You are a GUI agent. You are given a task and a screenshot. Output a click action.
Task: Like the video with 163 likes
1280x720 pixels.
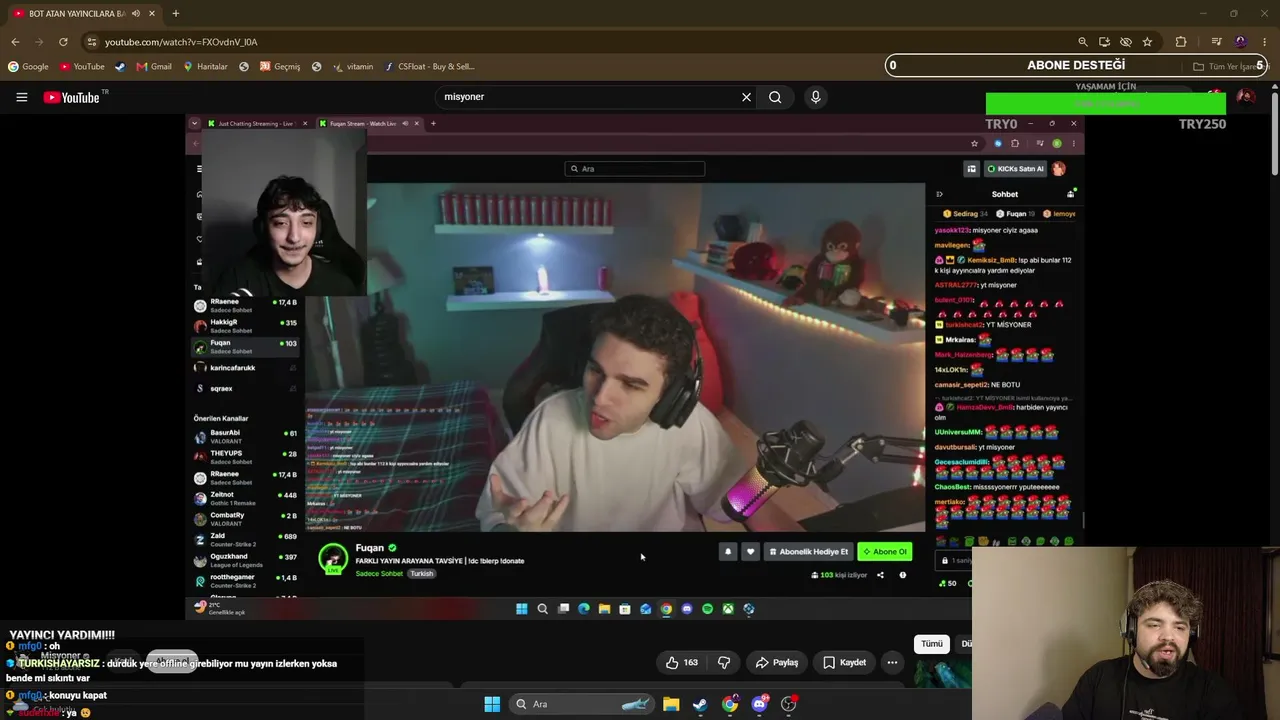tap(681, 662)
